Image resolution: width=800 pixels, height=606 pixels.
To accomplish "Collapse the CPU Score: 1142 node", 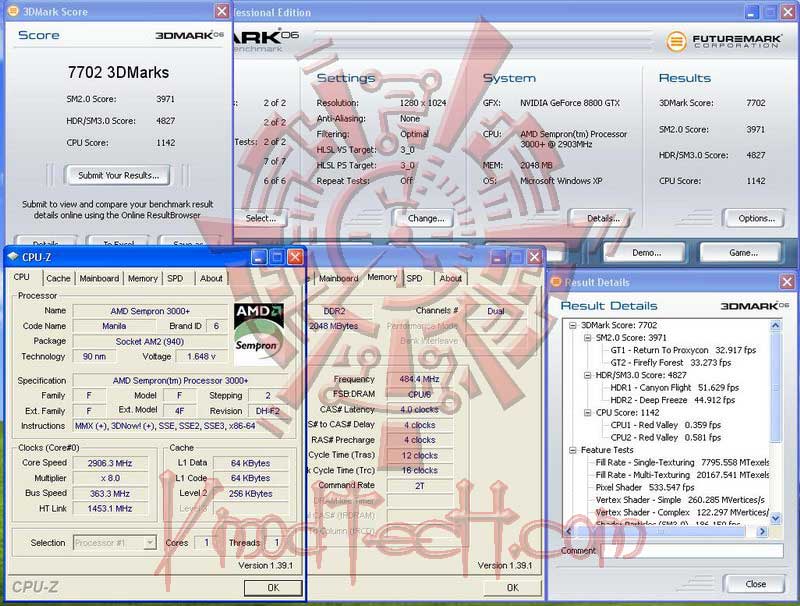I will [x=588, y=413].
